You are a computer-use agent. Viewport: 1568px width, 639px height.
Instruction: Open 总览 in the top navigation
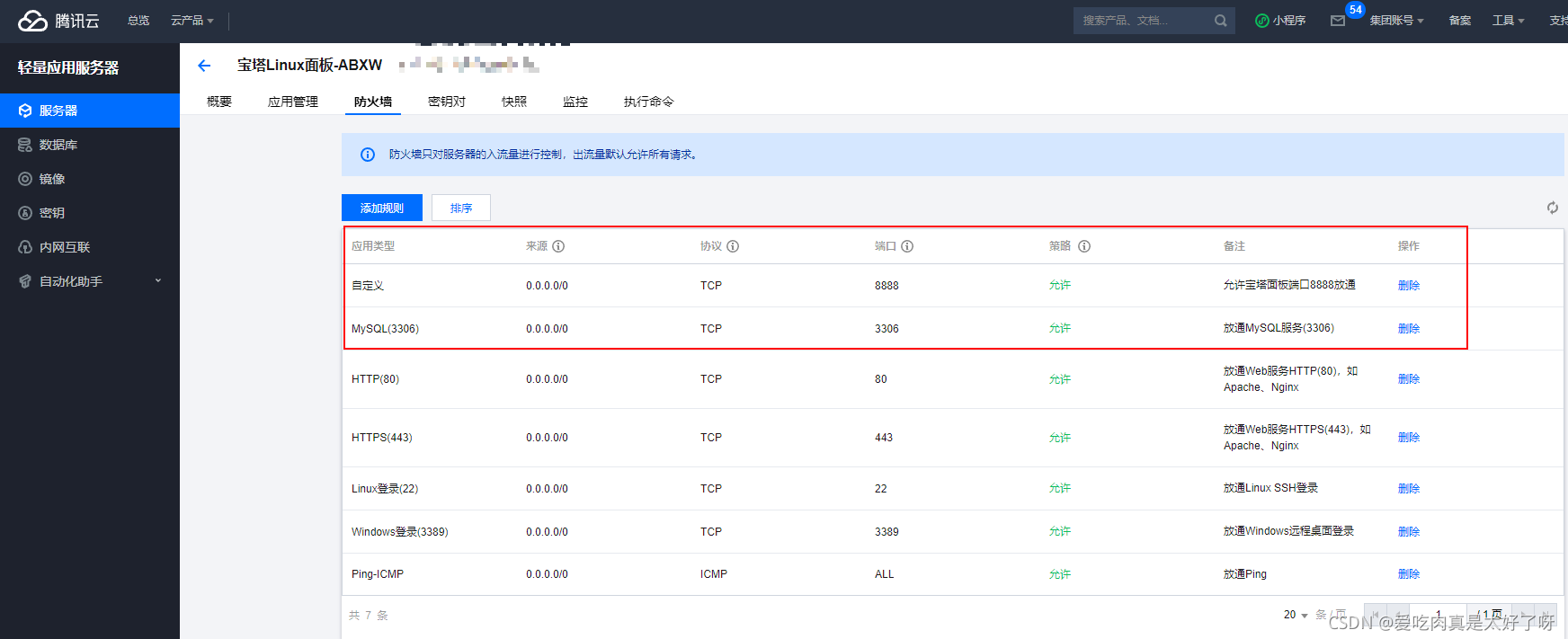click(x=138, y=21)
